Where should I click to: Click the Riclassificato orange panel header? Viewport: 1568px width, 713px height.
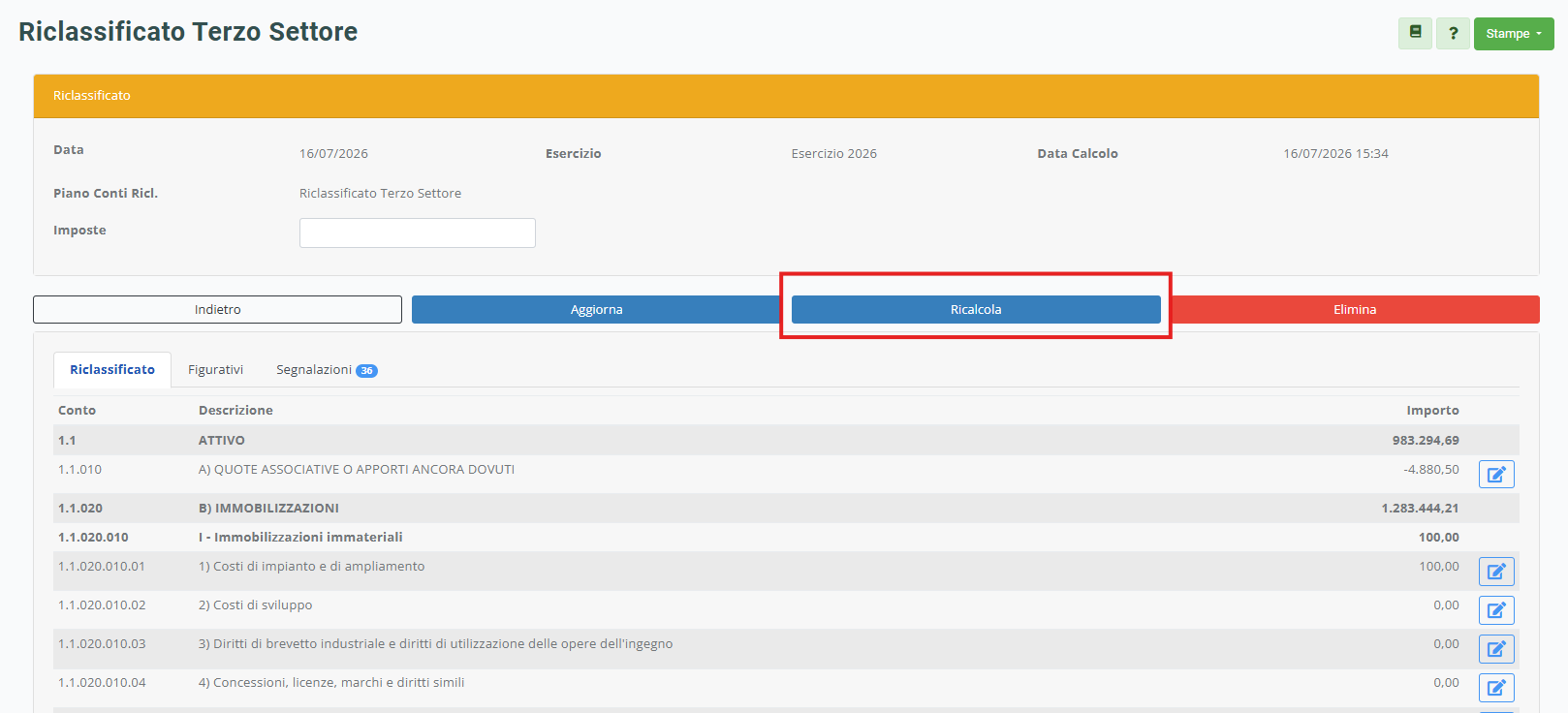pos(786,96)
